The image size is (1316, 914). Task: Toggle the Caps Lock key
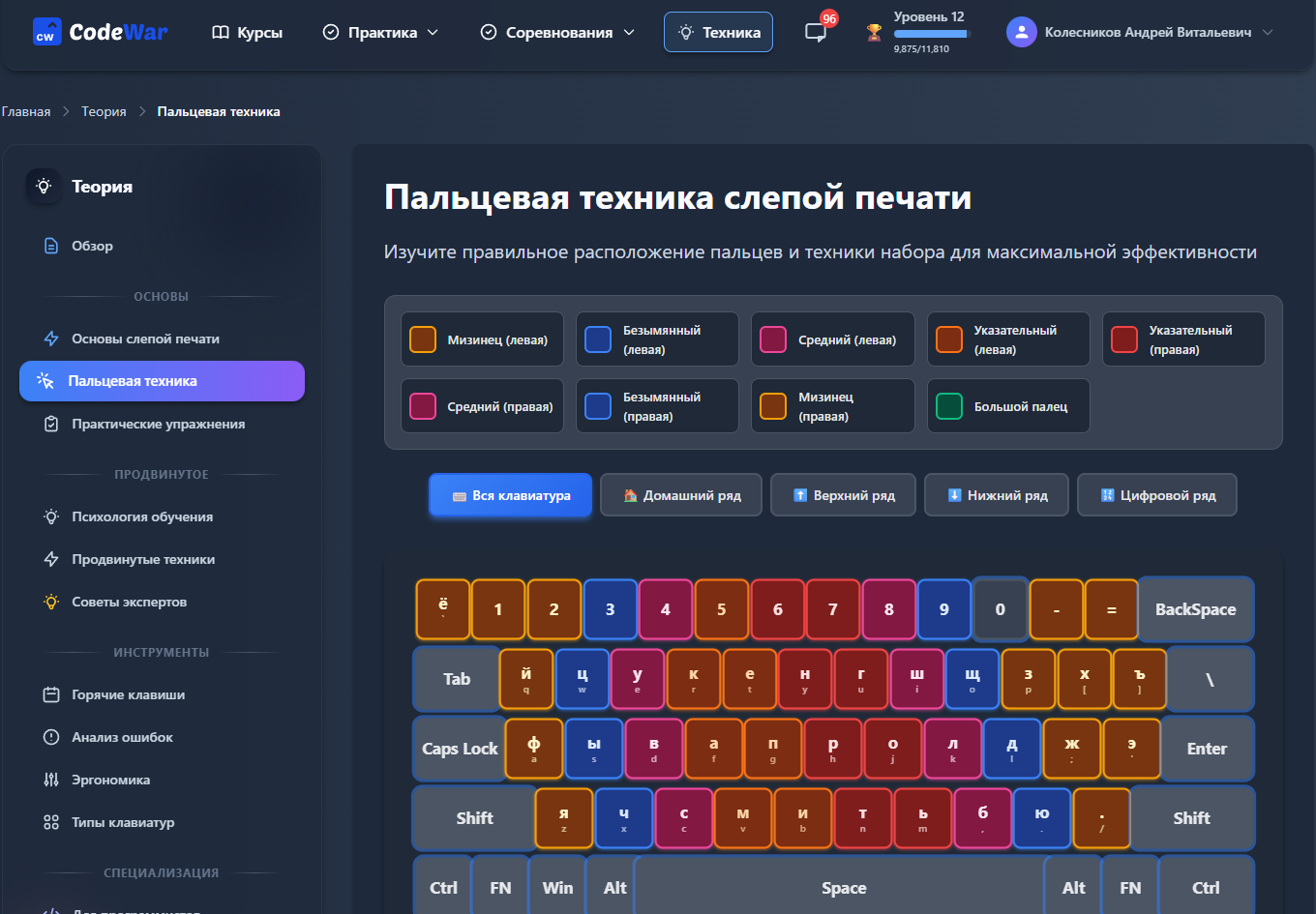[460, 749]
